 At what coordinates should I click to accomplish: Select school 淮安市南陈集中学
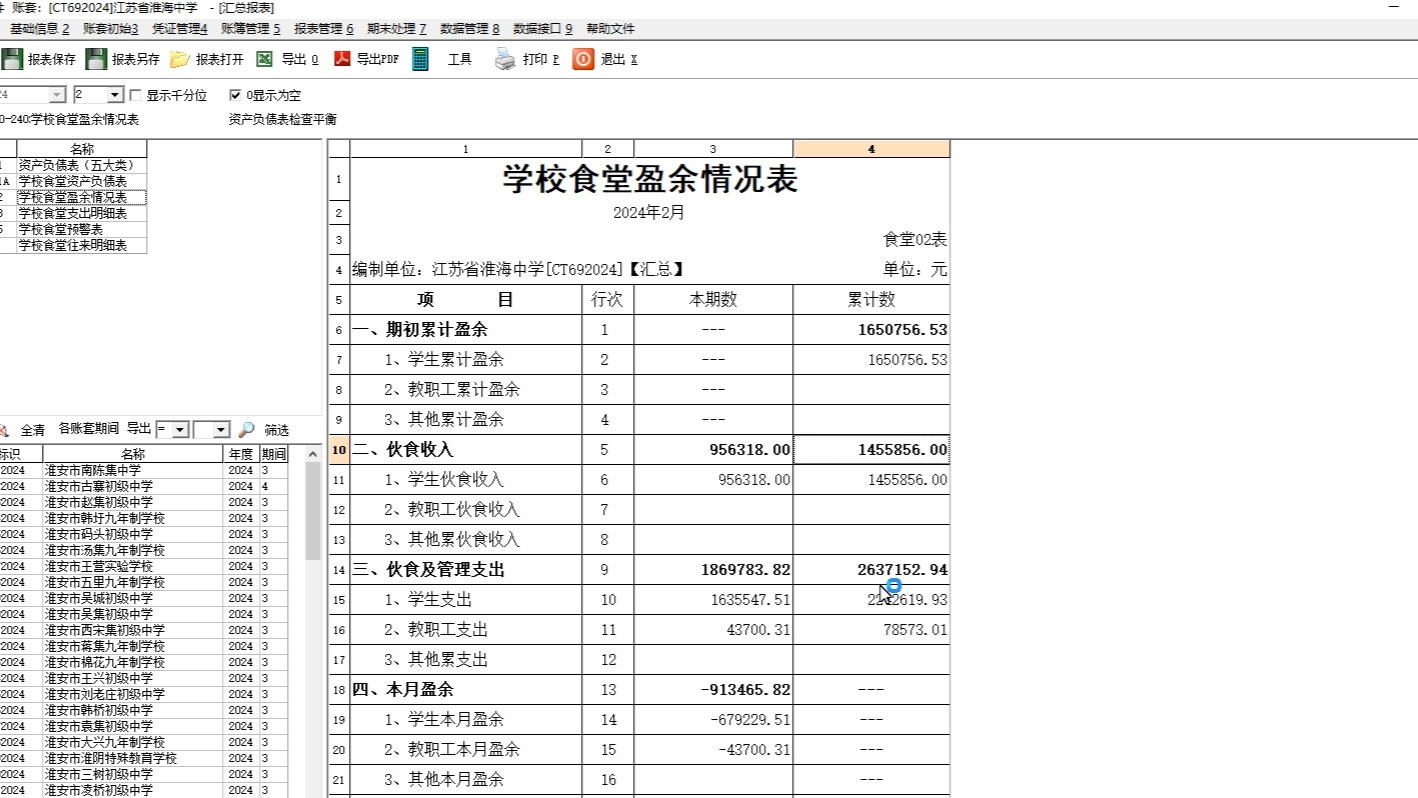pyautogui.click(x=133, y=470)
